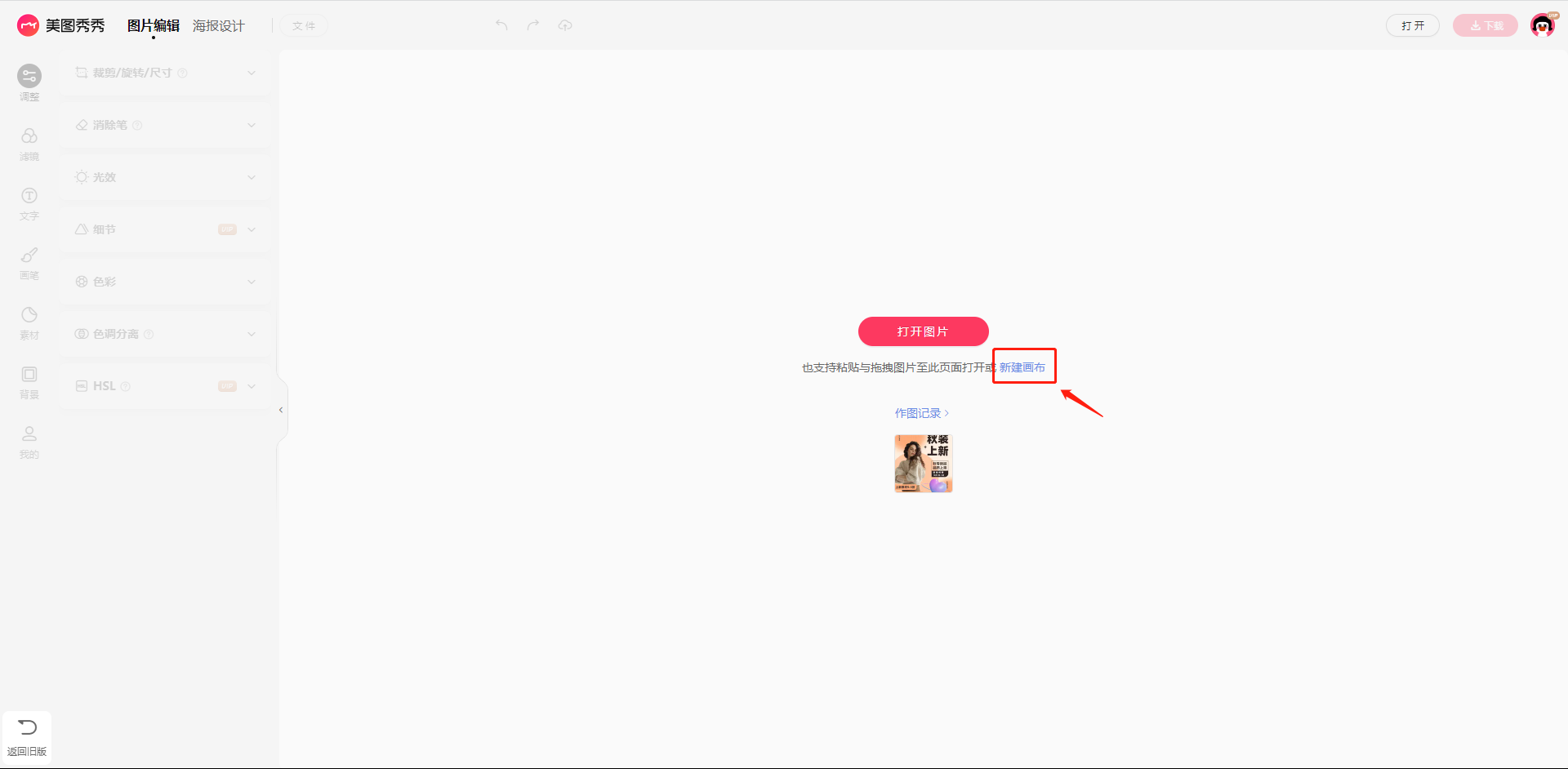Expand the 消除笔 section
Viewport: 1568px width, 769px height.
coord(252,125)
